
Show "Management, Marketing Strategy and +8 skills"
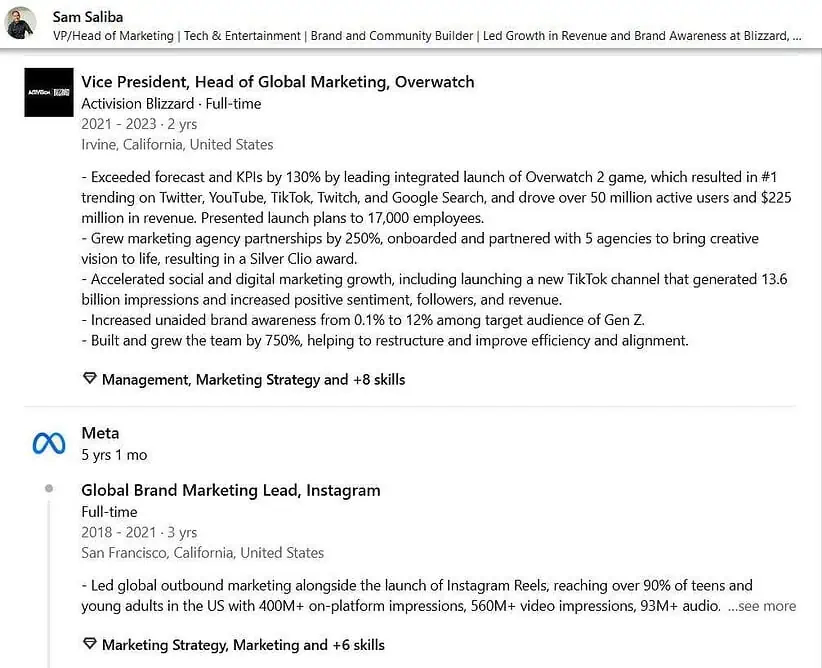[253, 380]
